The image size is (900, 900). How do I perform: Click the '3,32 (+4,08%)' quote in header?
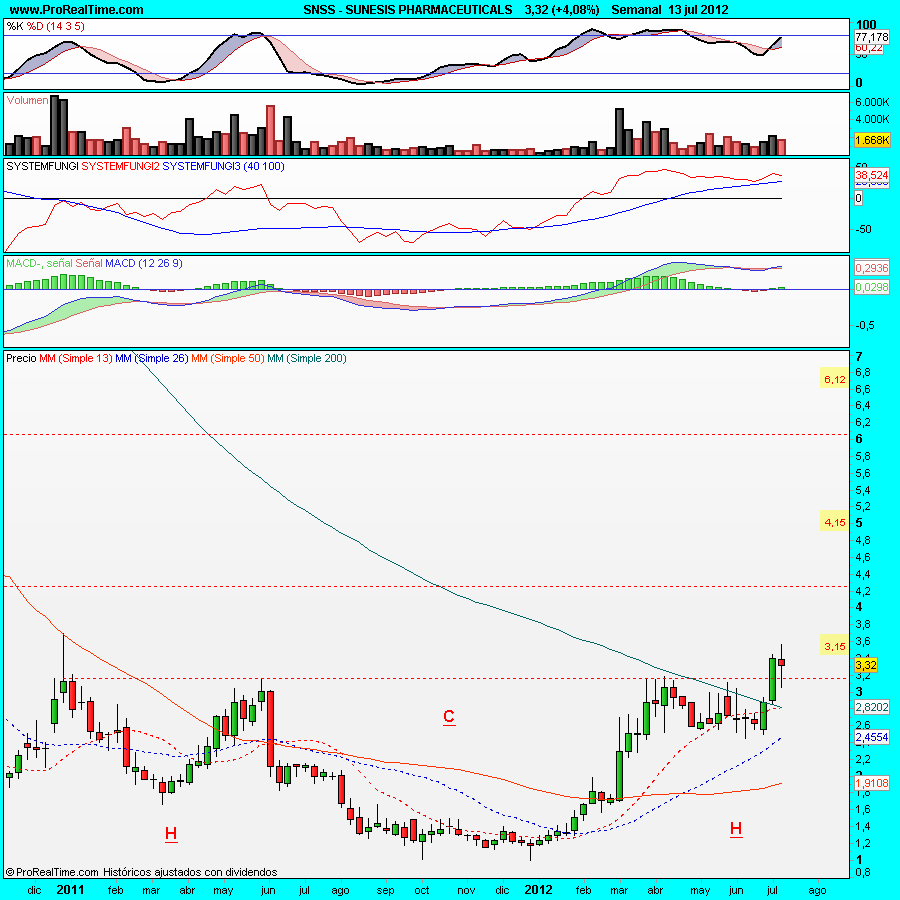(x=562, y=10)
